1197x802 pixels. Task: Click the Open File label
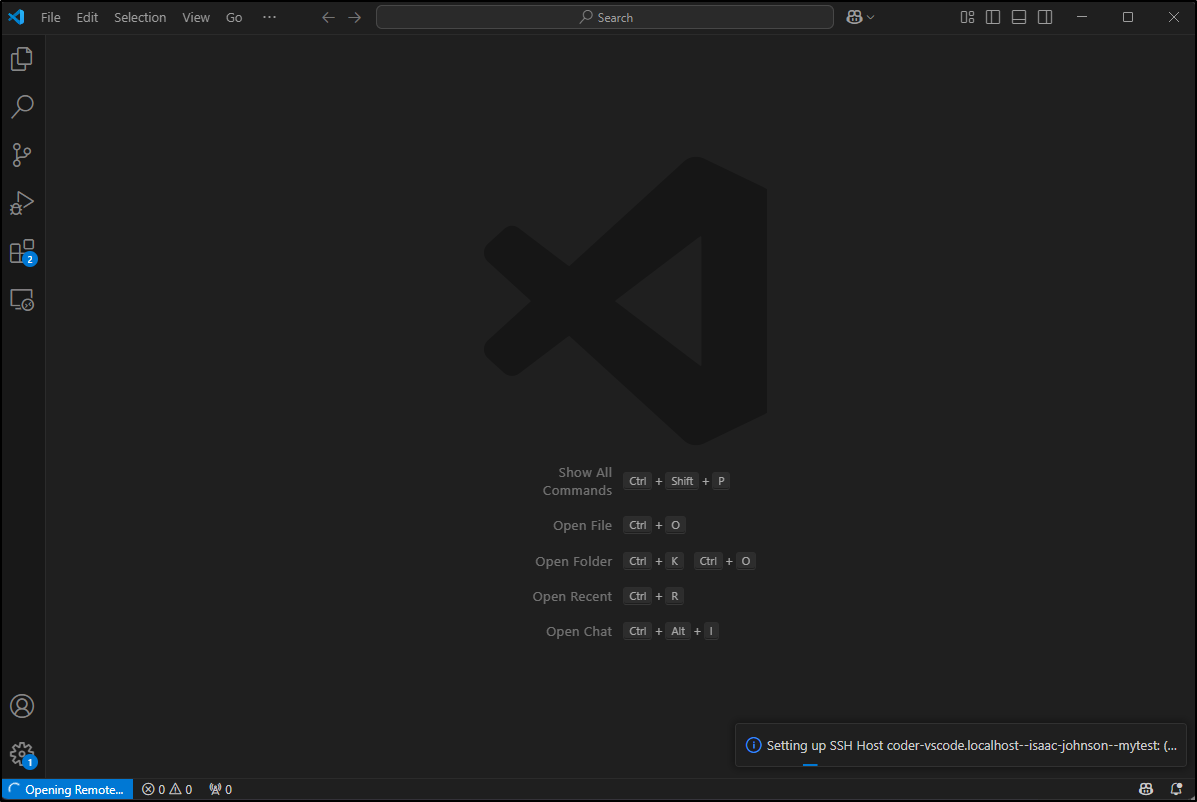point(582,525)
